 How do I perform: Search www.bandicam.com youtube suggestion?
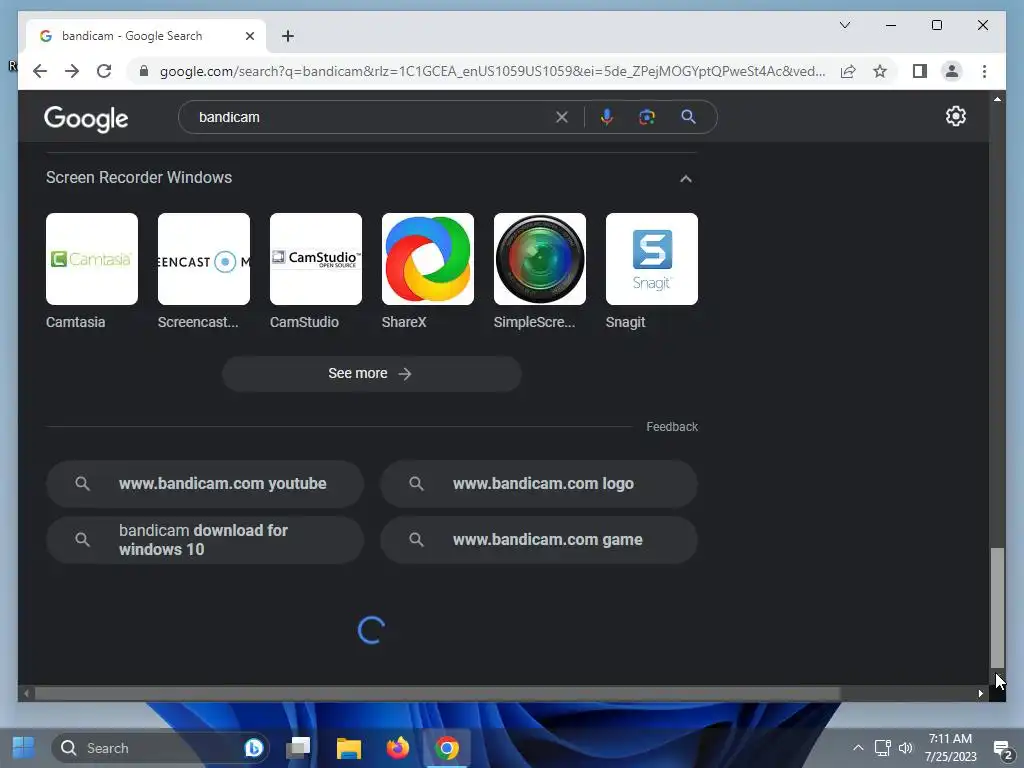[205, 484]
